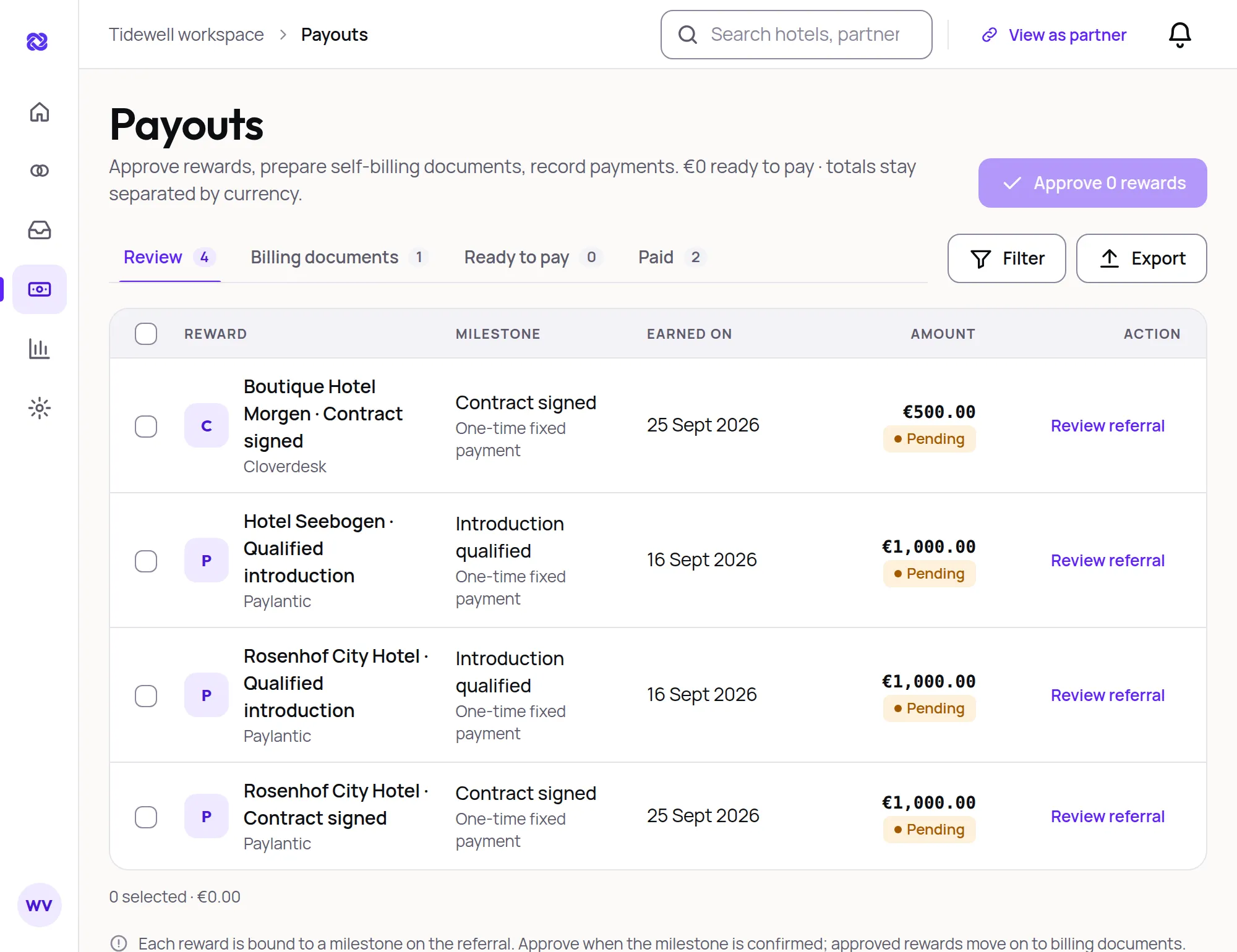Switch to the Ready to pay tab
Viewport: 1237px width, 952px height.
coord(533,257)
